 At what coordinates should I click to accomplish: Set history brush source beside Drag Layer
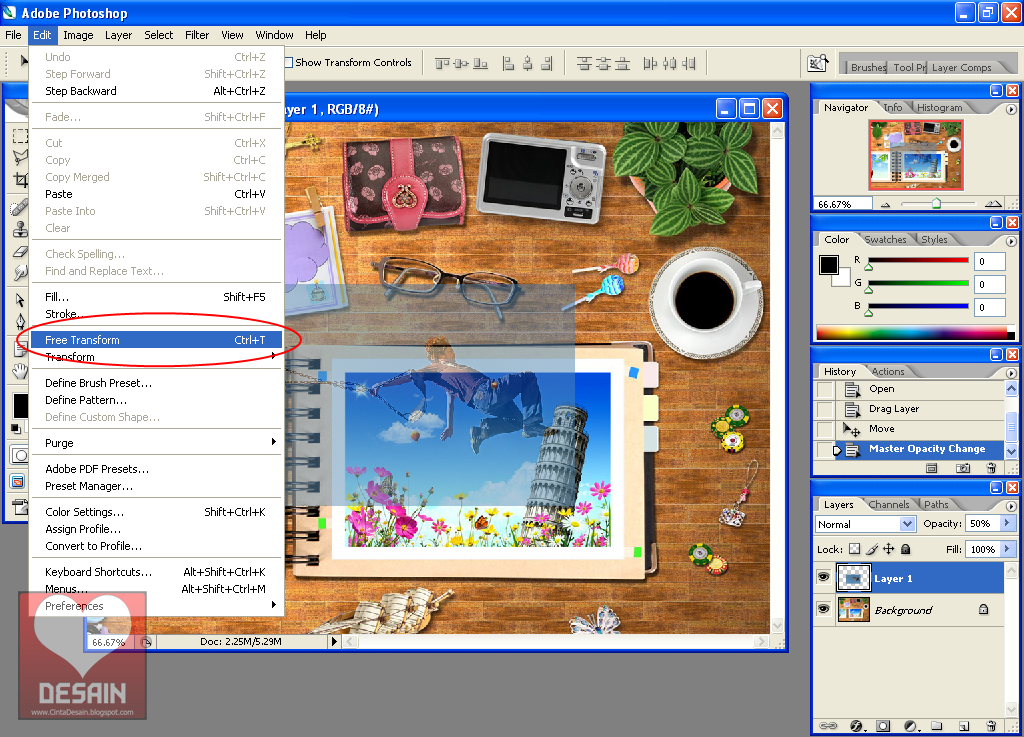pyautogui.click(x=825, y=409)
